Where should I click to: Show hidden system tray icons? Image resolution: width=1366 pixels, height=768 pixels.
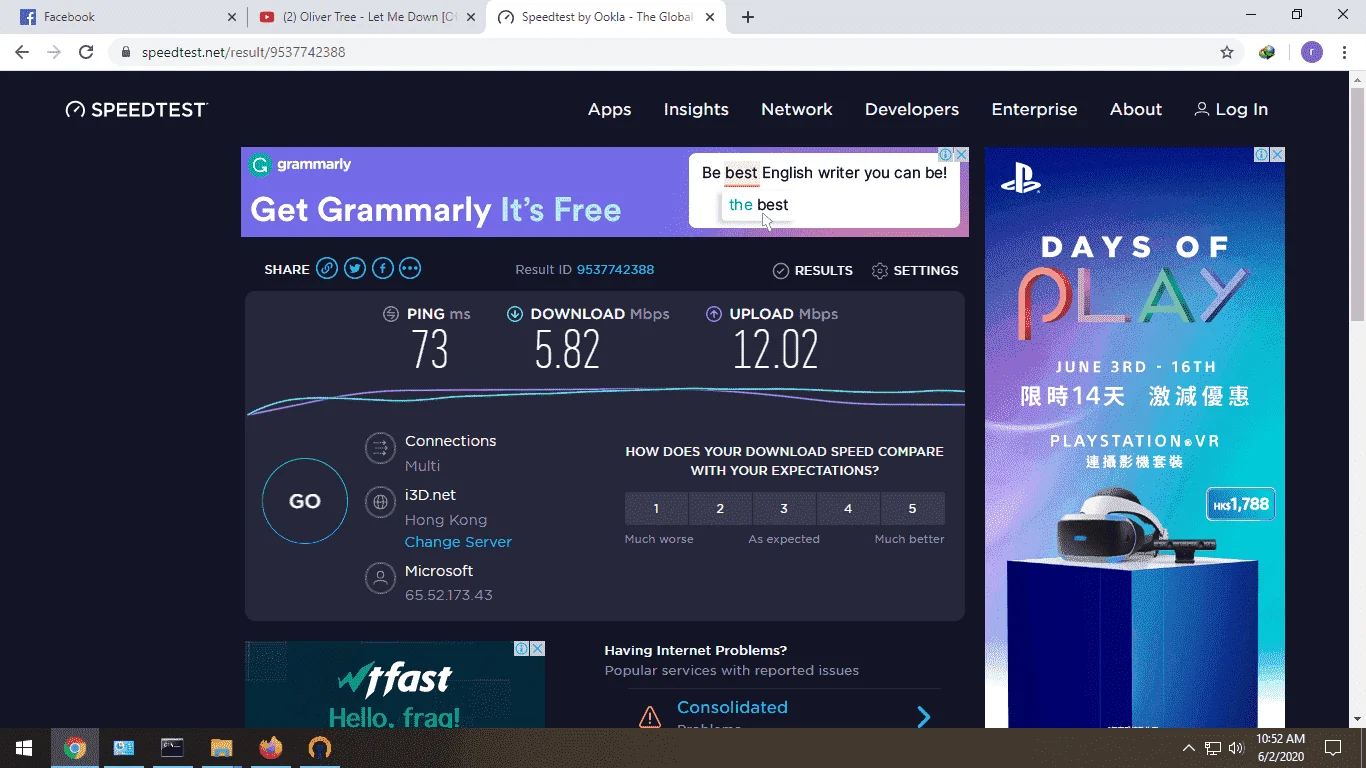pyautogui.click(x=1189, y=748)
